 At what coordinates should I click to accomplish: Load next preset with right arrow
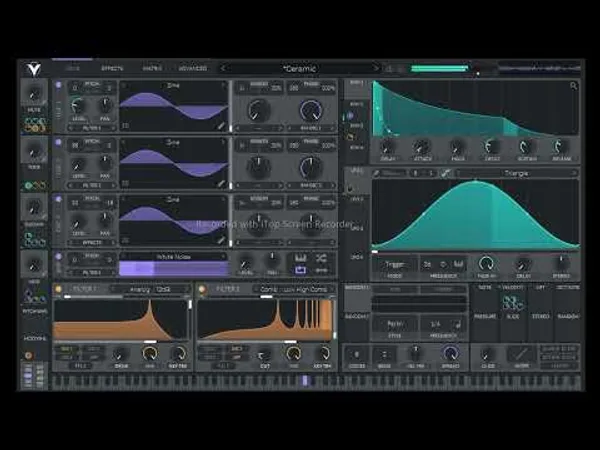coord(375,68)
